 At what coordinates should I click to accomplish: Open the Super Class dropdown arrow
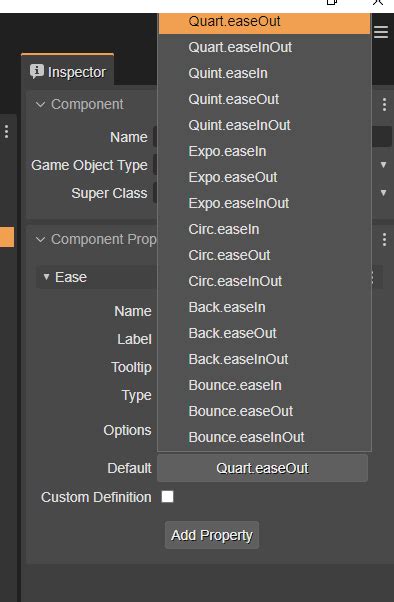pos(383,192)
